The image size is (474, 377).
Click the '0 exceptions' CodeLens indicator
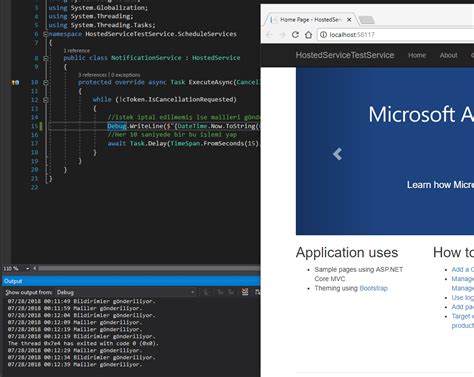point(125,75)
